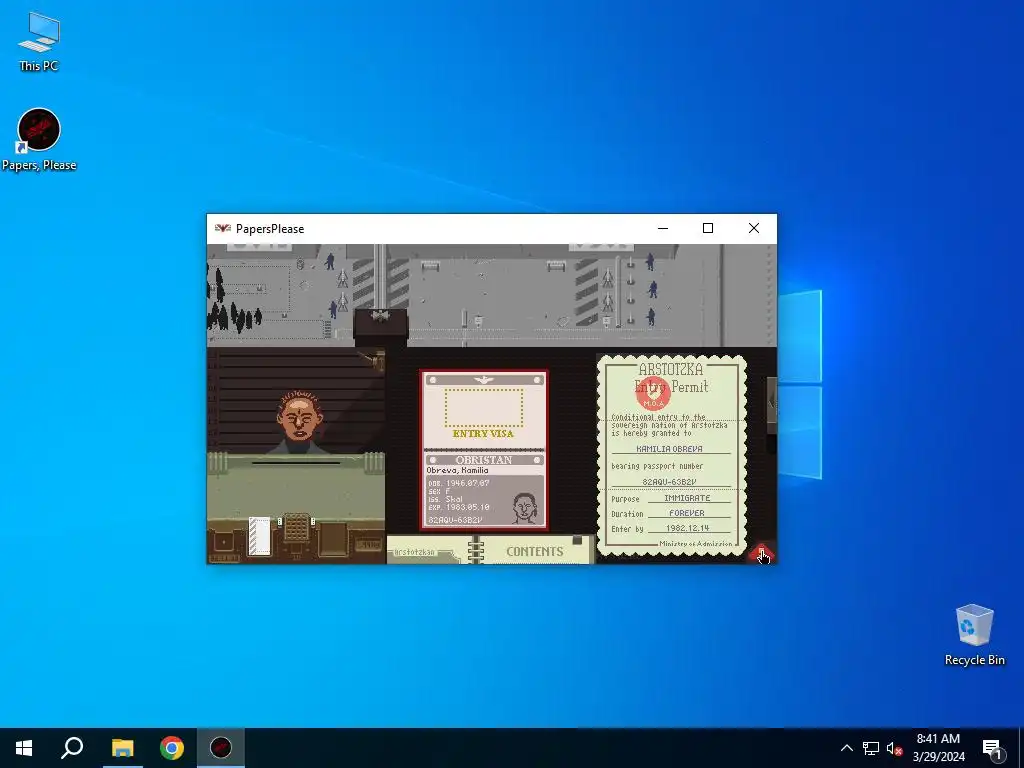Image resolution: width=1024 pixels, height=768 pixels.
Task: Click the IMMIGRATE purpose on permit
Action: (687, 498)
